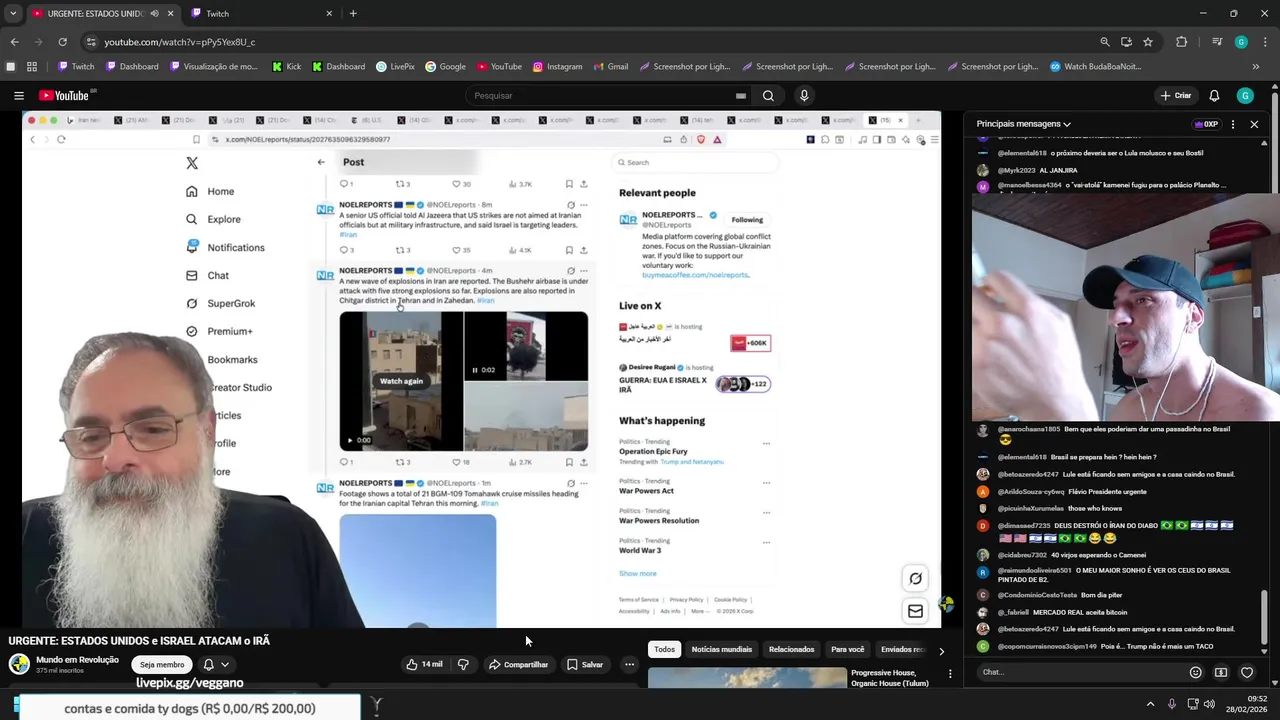Open more actions ellipsis under video
Viewport: 1280px width, 720px height.
pyautogui.click(x=629, y=664)
